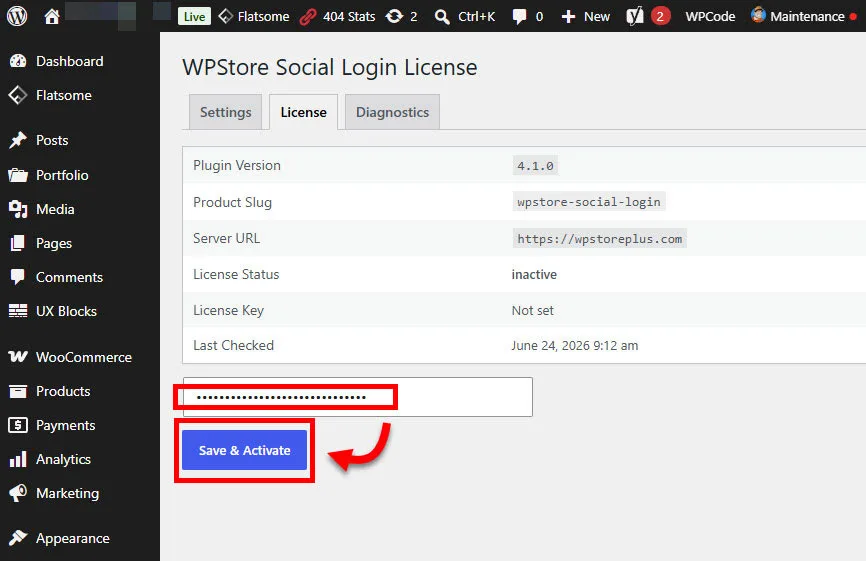This screenshot has height=561, width=866.
Task: Click the red notification badge showing 2
Action: click(x=660, y=17)
